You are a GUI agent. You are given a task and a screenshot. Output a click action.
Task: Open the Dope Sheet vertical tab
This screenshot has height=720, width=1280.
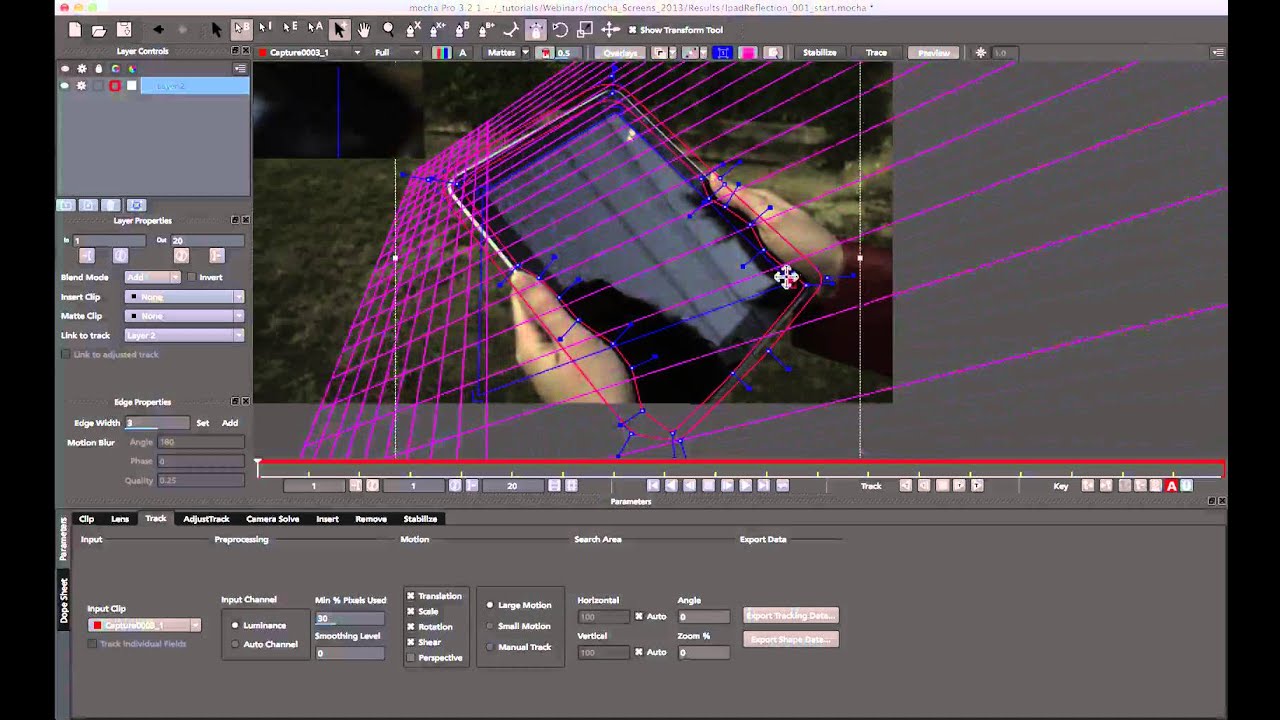(x=64, y=601)
